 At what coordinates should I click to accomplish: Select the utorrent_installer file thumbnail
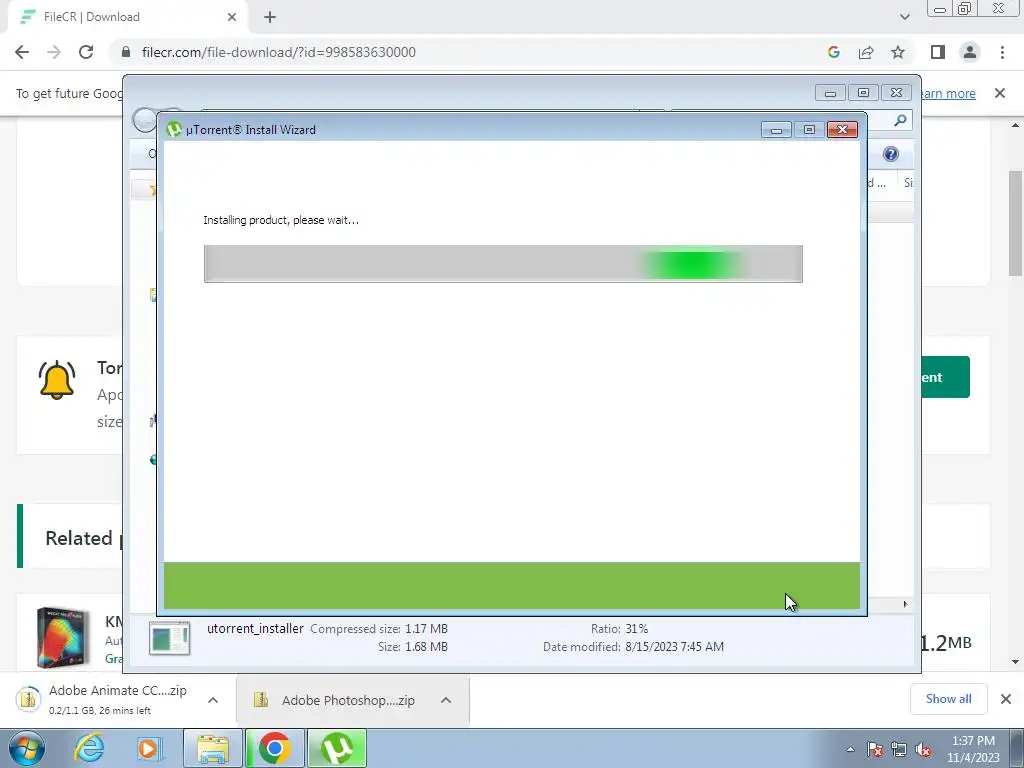(169, 638)
